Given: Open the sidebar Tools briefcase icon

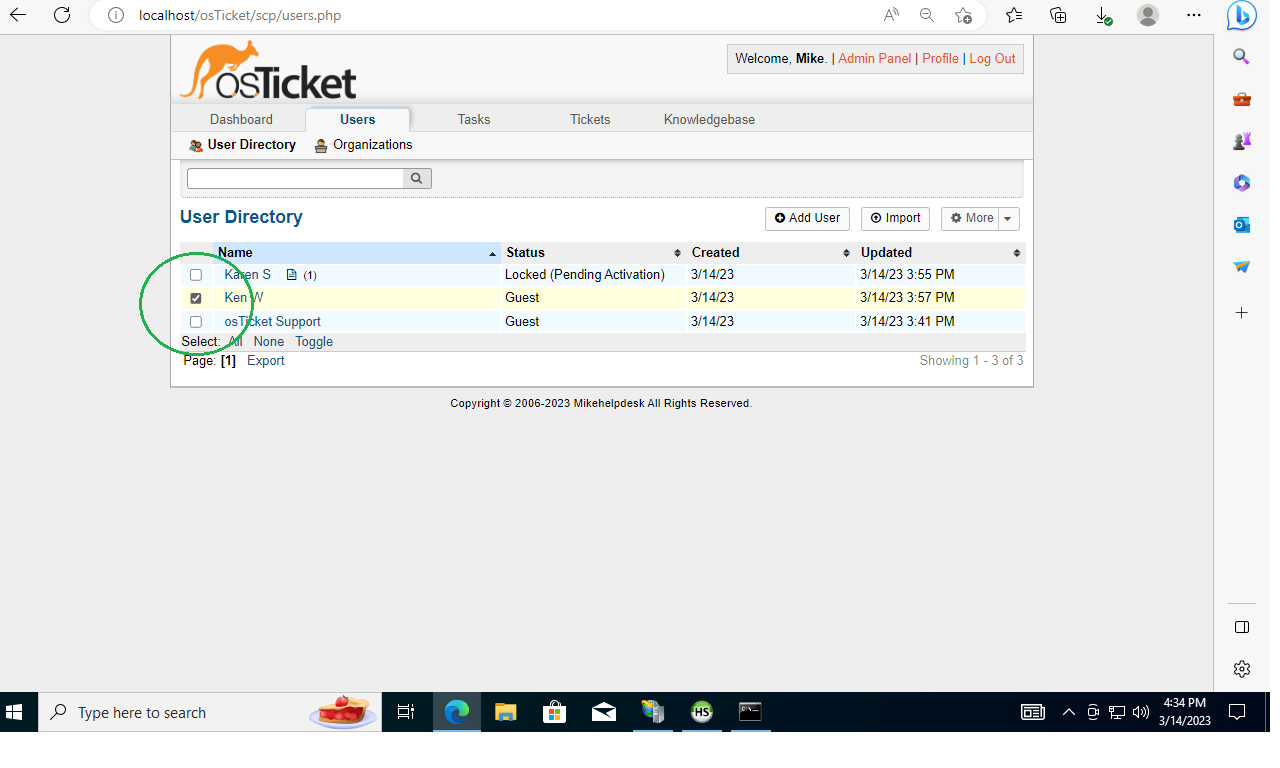Looking at the screenshot, I should pos(1242,99).
